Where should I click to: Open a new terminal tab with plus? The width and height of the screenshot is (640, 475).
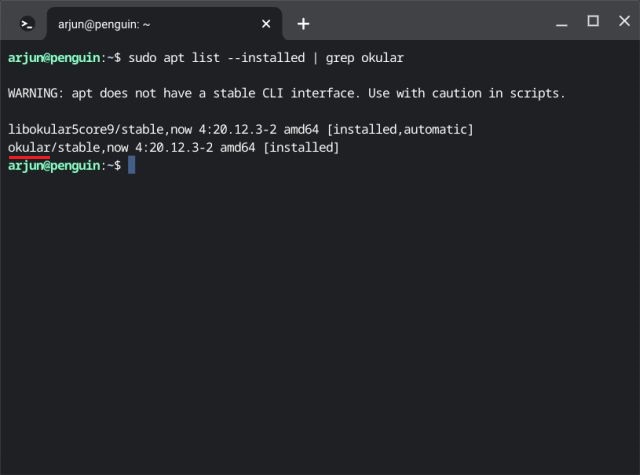pyautogui.click(x=303, y=23)
